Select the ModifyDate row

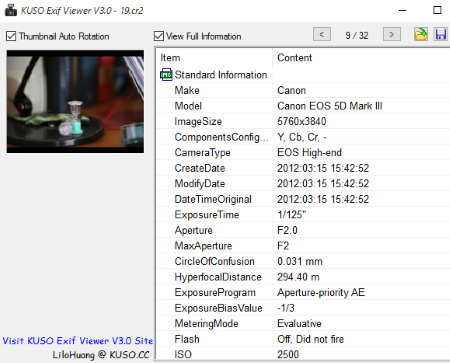[x=303, y=183]
